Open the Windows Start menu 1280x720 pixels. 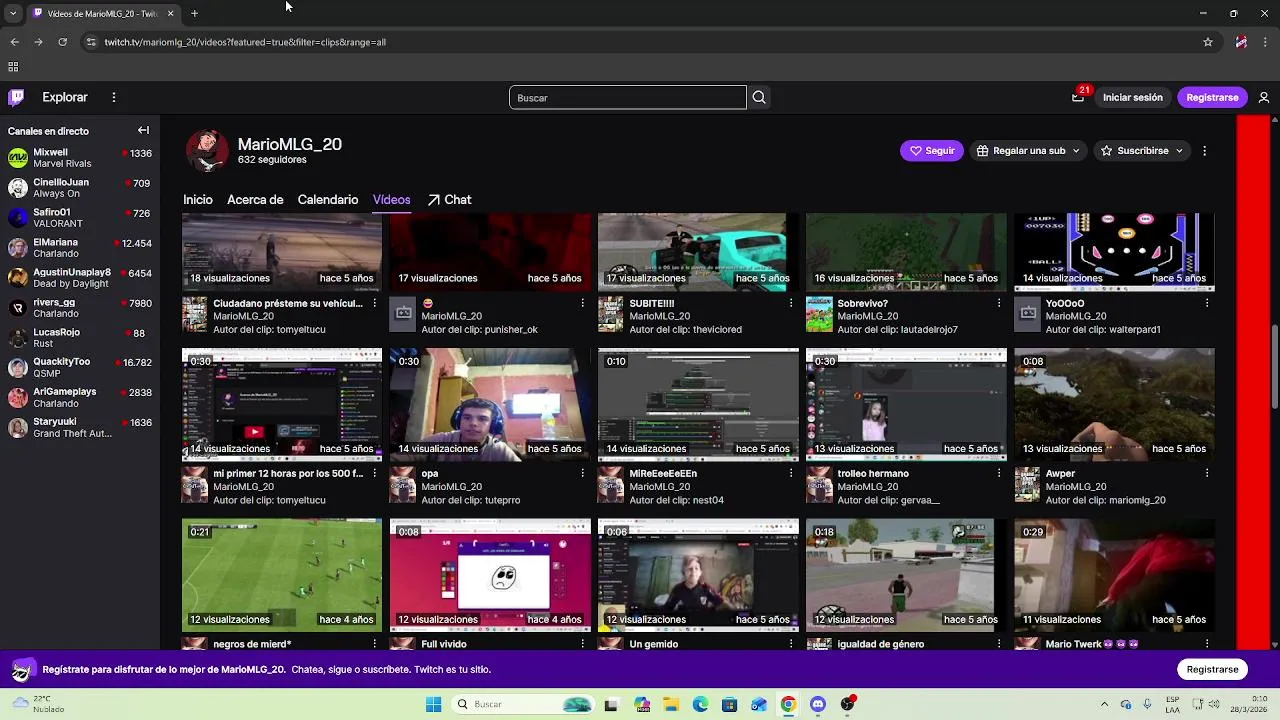tap(433, 704)
